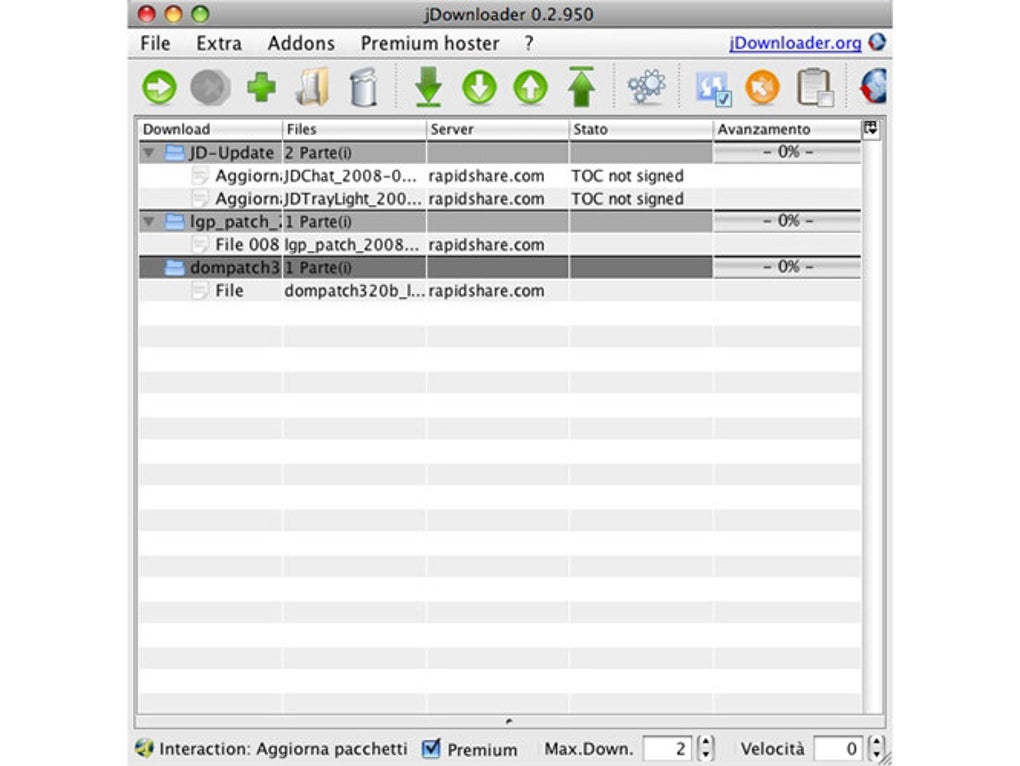This screenshot has height=766, width=1020.
Task: Add new links with green plus icon
Action: [x=262, y=87]
